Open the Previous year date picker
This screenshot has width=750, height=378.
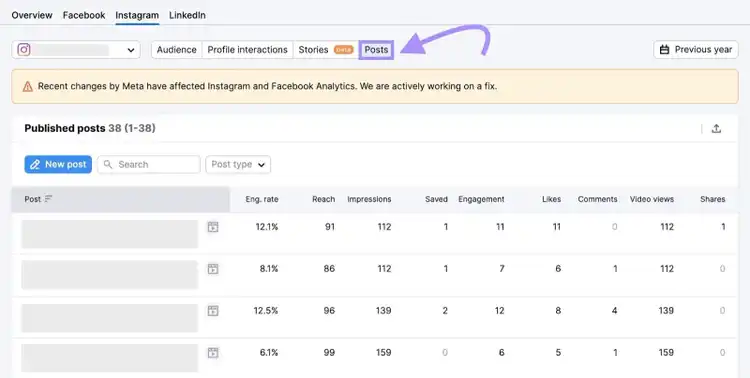tap(696, 50)
